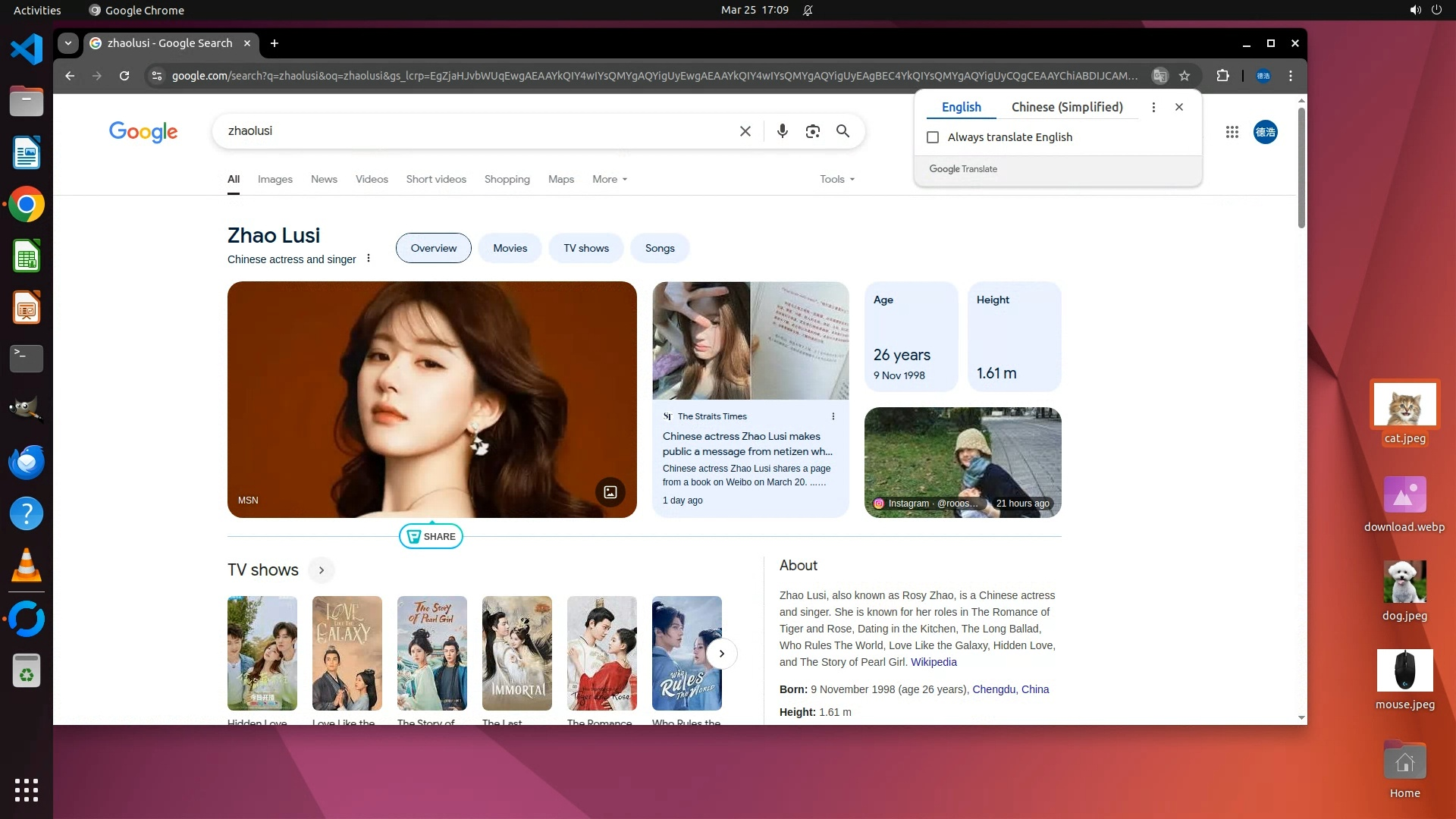Reload the current page
Screen dimensions: 1456x819
[x=124, y=76]
